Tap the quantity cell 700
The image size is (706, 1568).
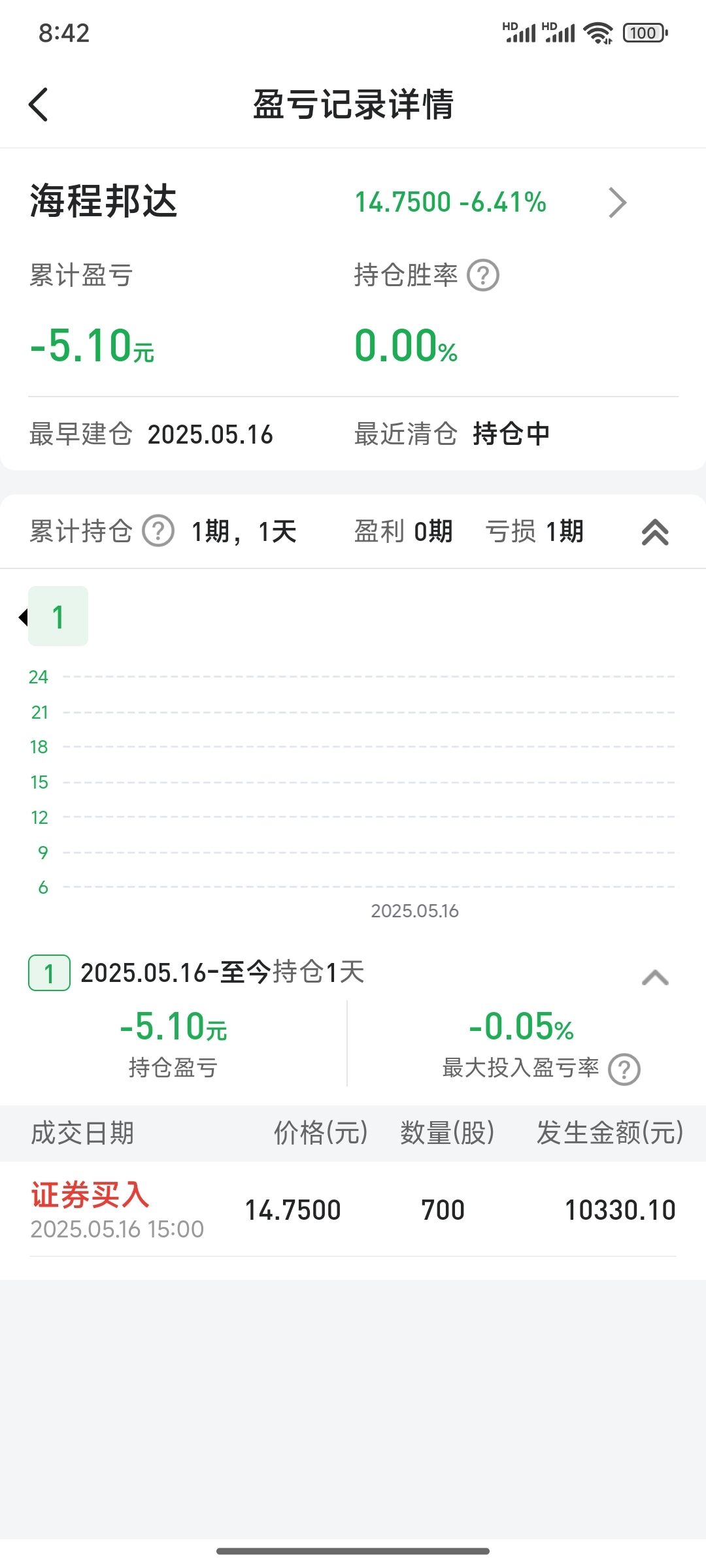click(443, 1210)
